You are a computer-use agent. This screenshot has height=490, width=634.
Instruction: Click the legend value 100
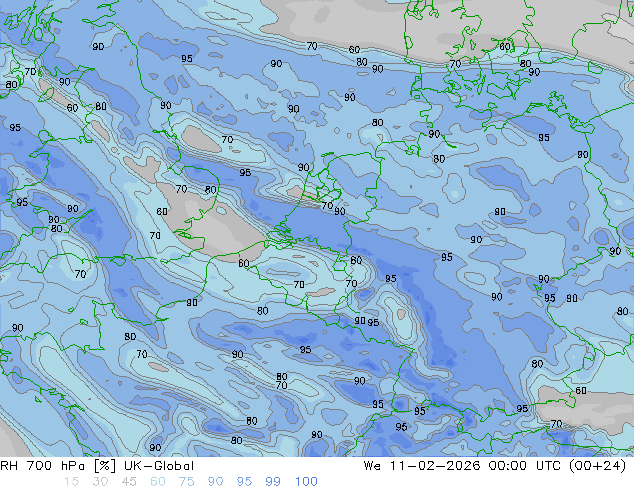click(x=306, y=482)
